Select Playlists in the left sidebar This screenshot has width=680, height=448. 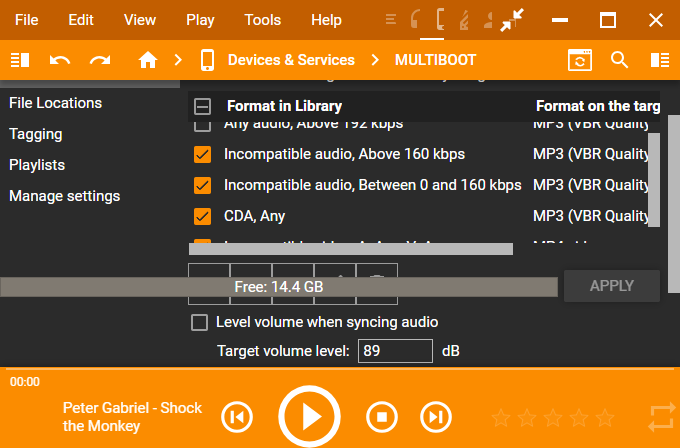tap(37, 165)
